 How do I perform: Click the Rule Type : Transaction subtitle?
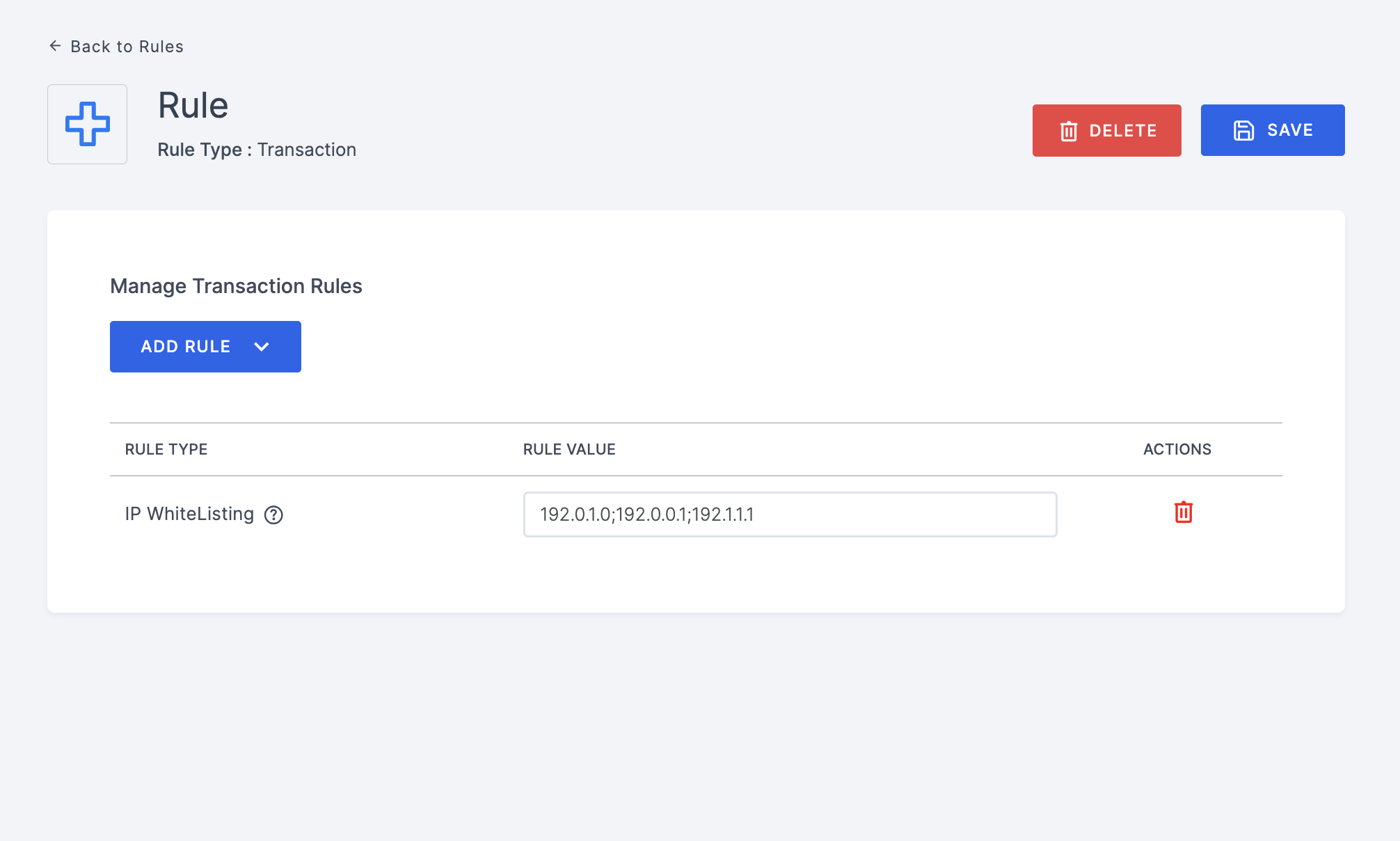(x=257, y=150)
